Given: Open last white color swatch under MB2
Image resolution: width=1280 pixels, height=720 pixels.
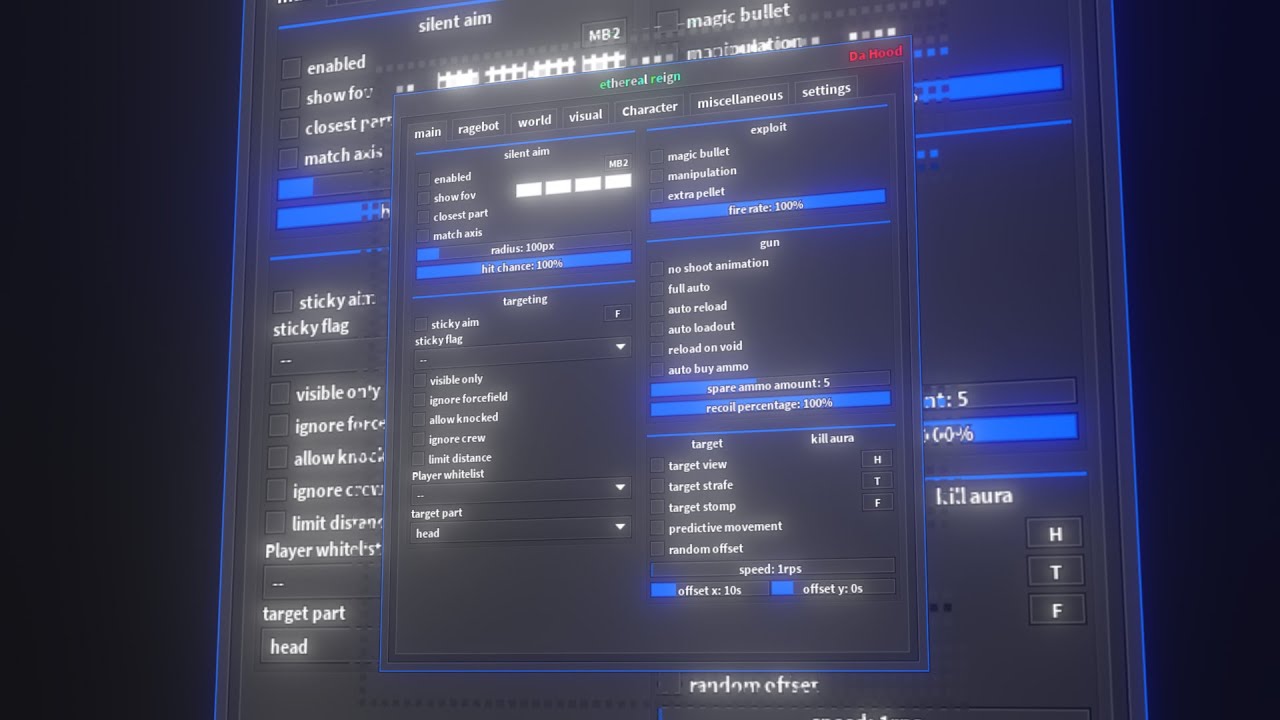Looking at the screenshot, I should coord(618,181).
